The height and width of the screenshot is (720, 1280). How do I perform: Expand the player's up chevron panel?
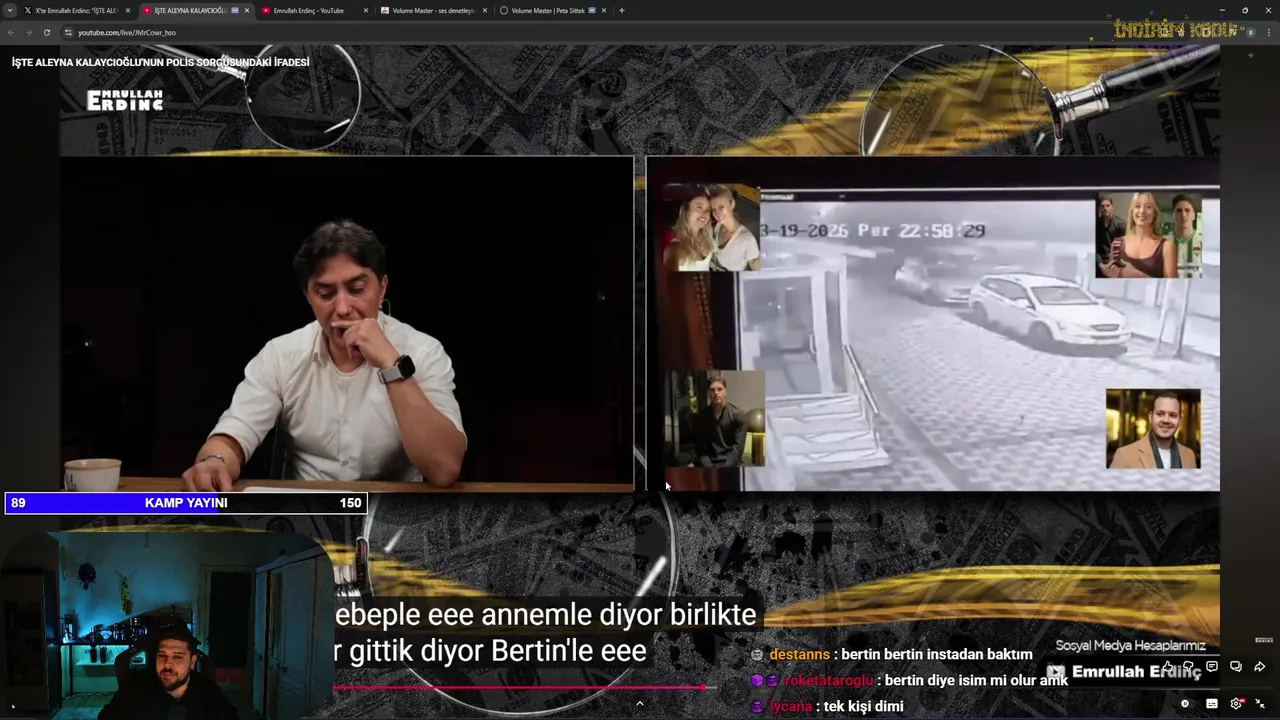[x=640, y=703]
